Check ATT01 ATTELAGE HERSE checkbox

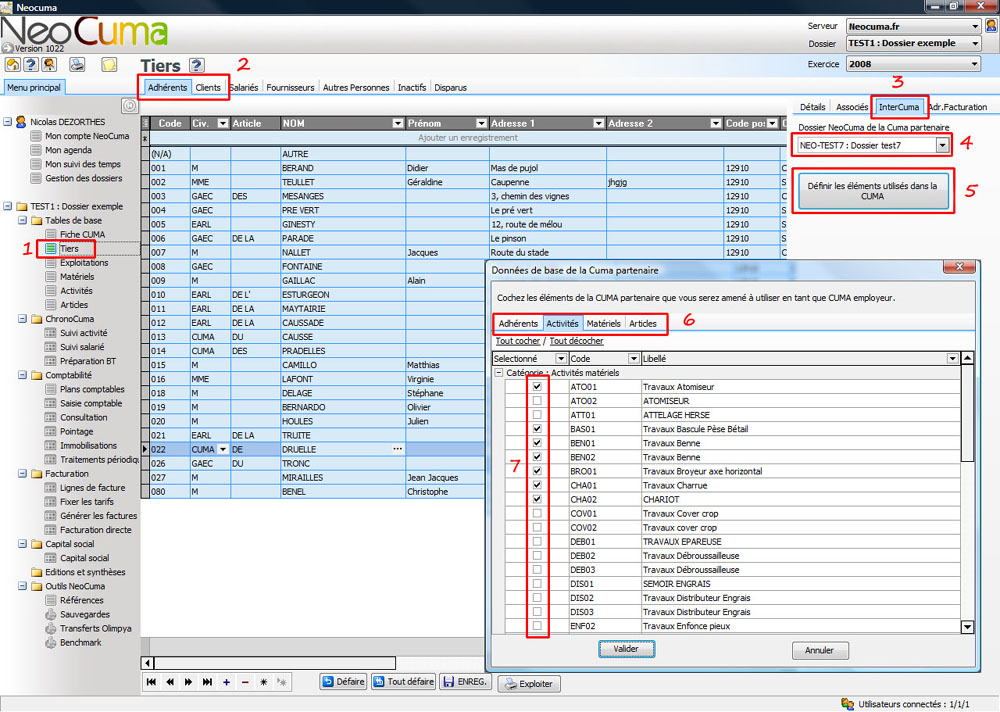coord(537,415)
